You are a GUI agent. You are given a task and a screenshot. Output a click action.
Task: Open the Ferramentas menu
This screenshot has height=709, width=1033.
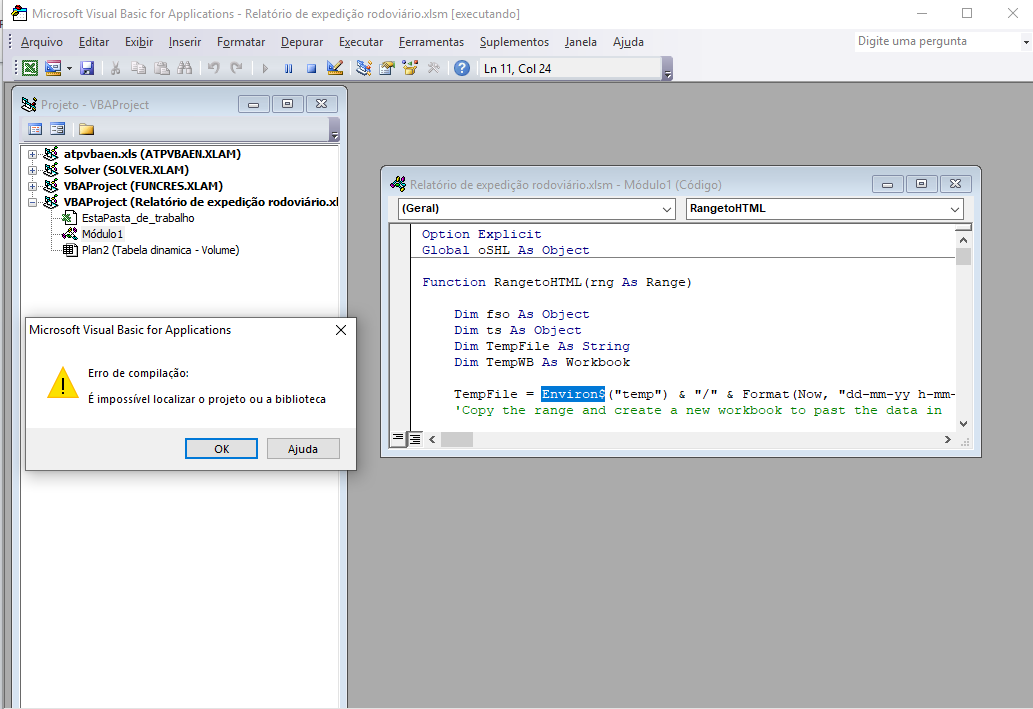(x=431, y=42)
